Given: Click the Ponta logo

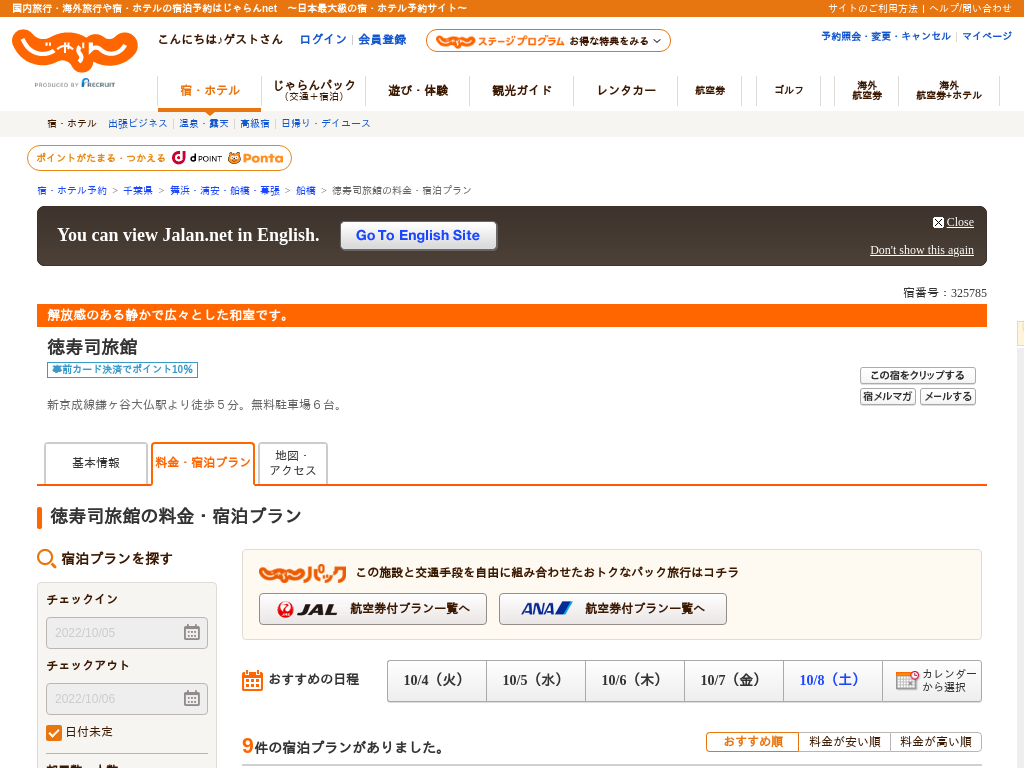Looking at the screenshot, I should click(255, 158).
